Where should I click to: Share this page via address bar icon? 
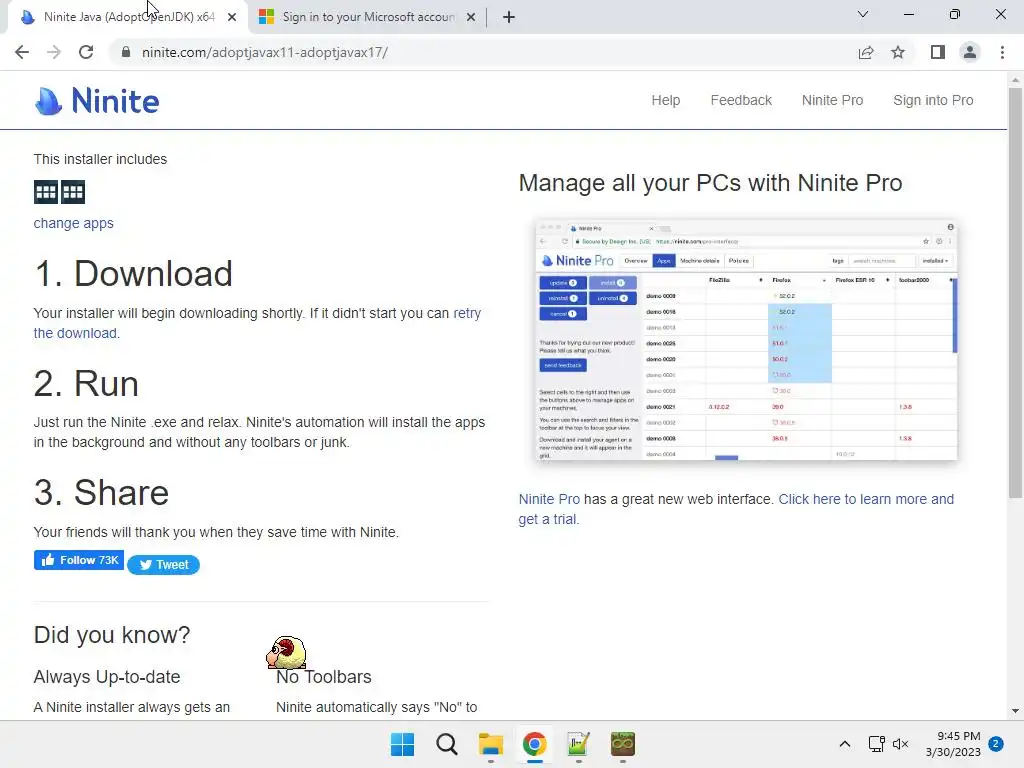click(x=866, y=52)
